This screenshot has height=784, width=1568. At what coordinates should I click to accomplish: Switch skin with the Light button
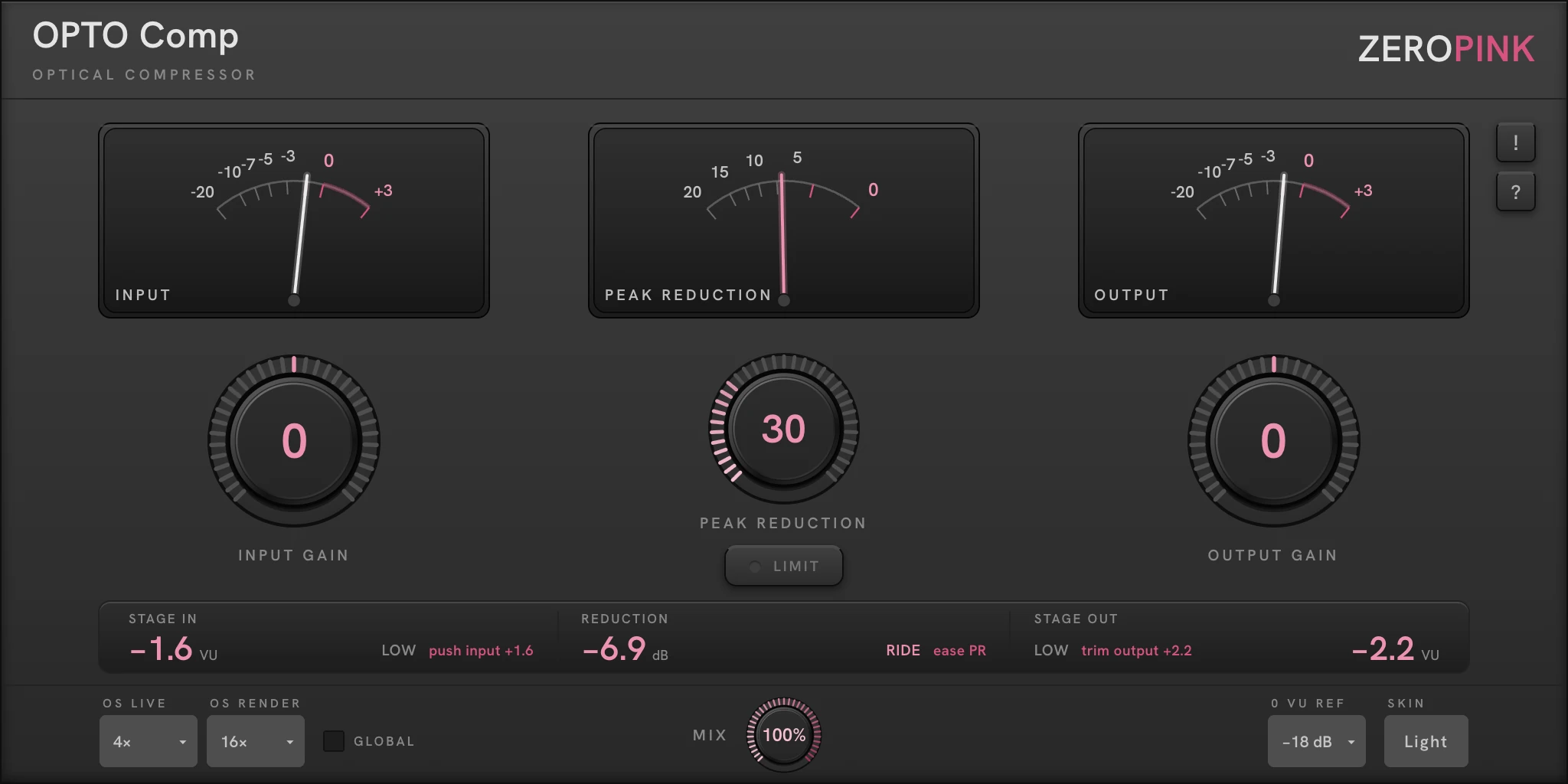[x=1426, y=741]
